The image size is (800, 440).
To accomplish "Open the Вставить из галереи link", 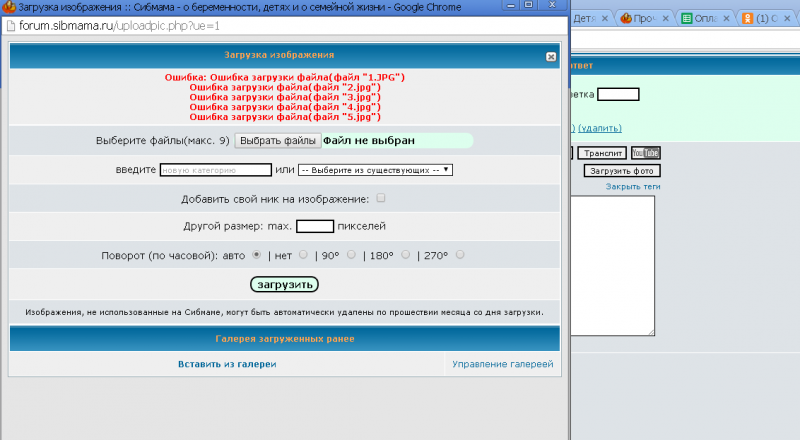I will pos(227,365).
